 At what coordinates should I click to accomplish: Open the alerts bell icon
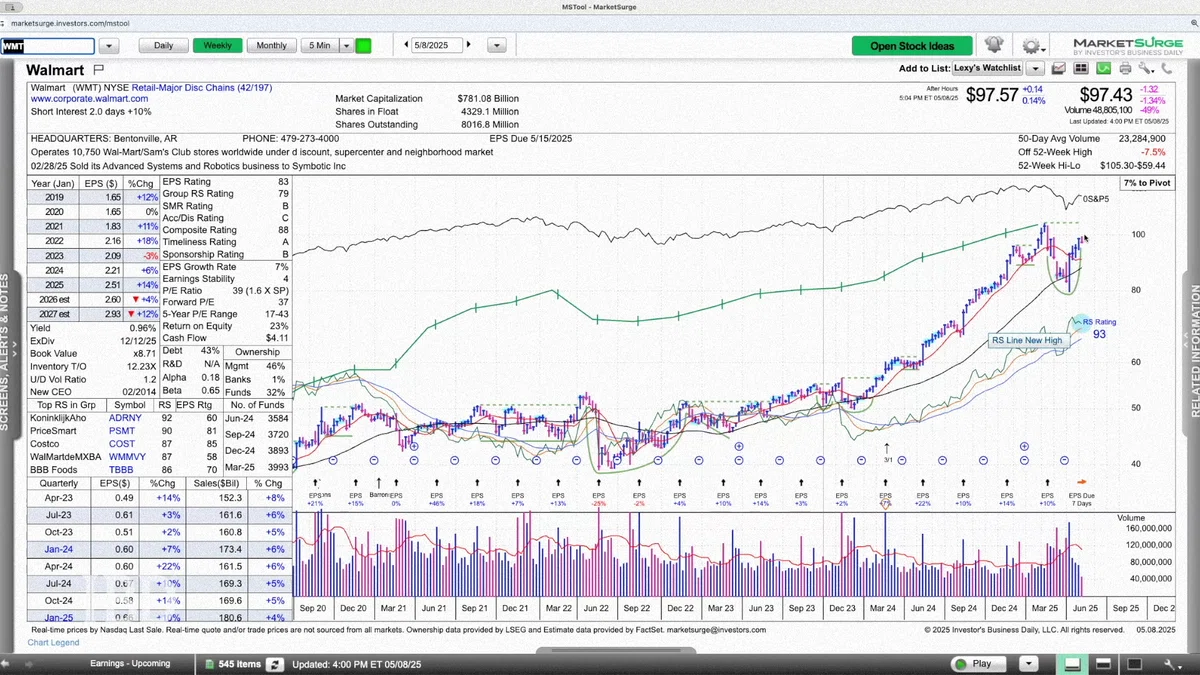click(994, 46)
